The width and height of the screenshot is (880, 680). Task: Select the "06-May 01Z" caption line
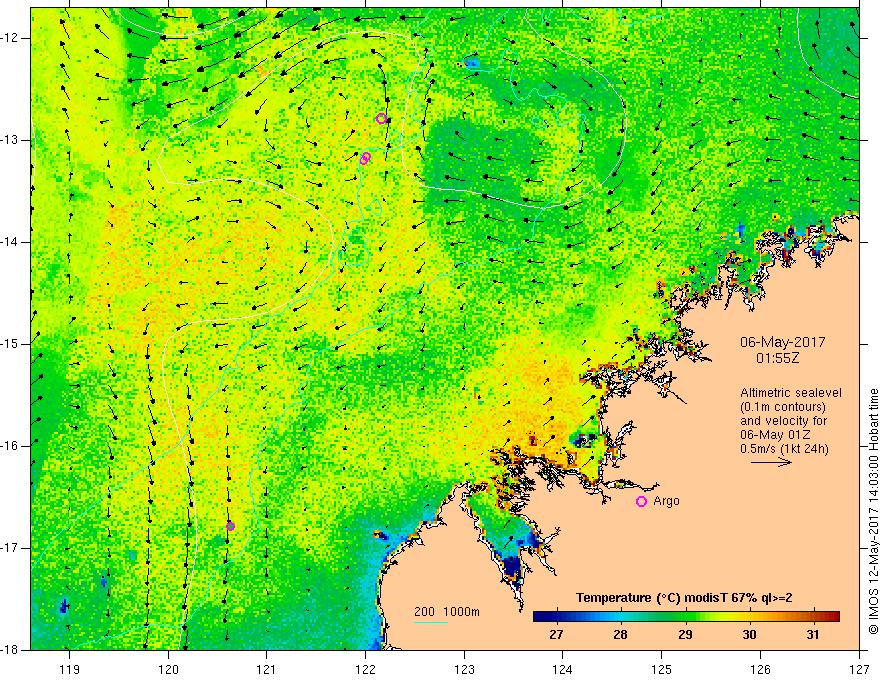(775, 434)
